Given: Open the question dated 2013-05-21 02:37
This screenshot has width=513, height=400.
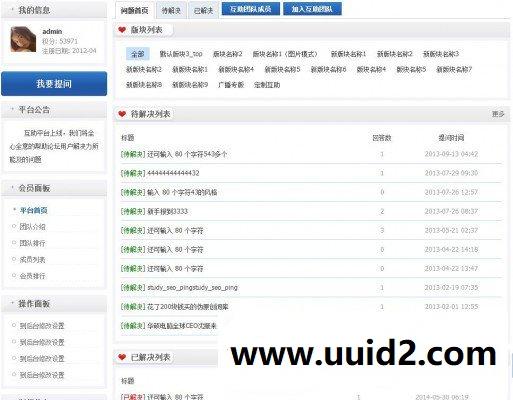Looking at the screenshot, I should (175, 230).
